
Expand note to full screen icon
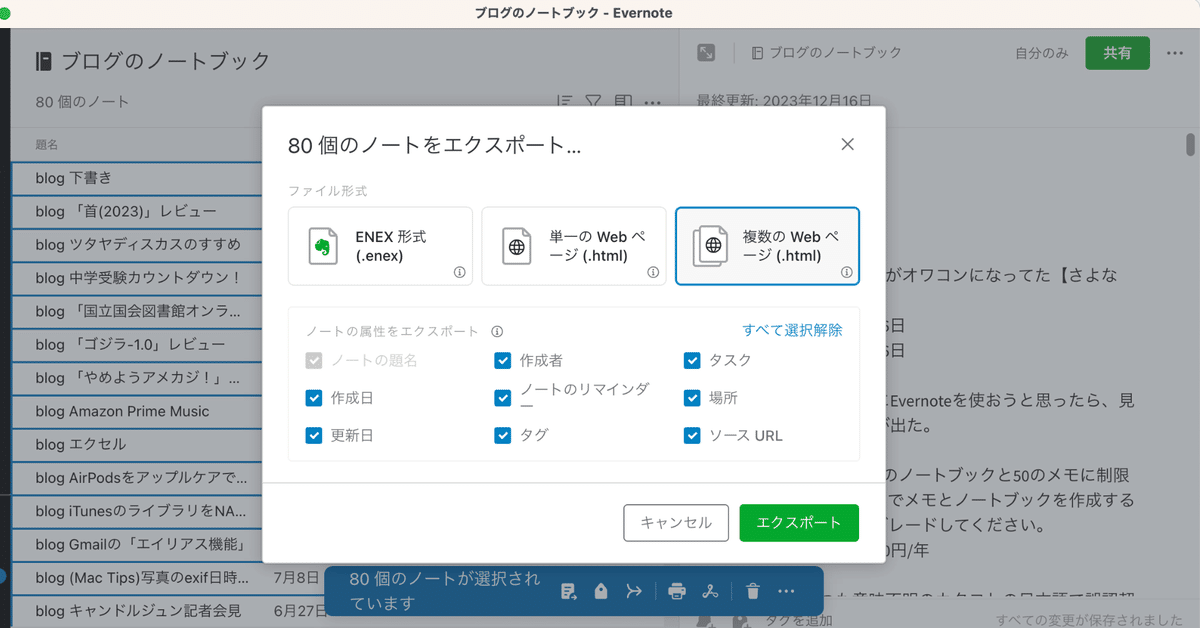(707, 53)
